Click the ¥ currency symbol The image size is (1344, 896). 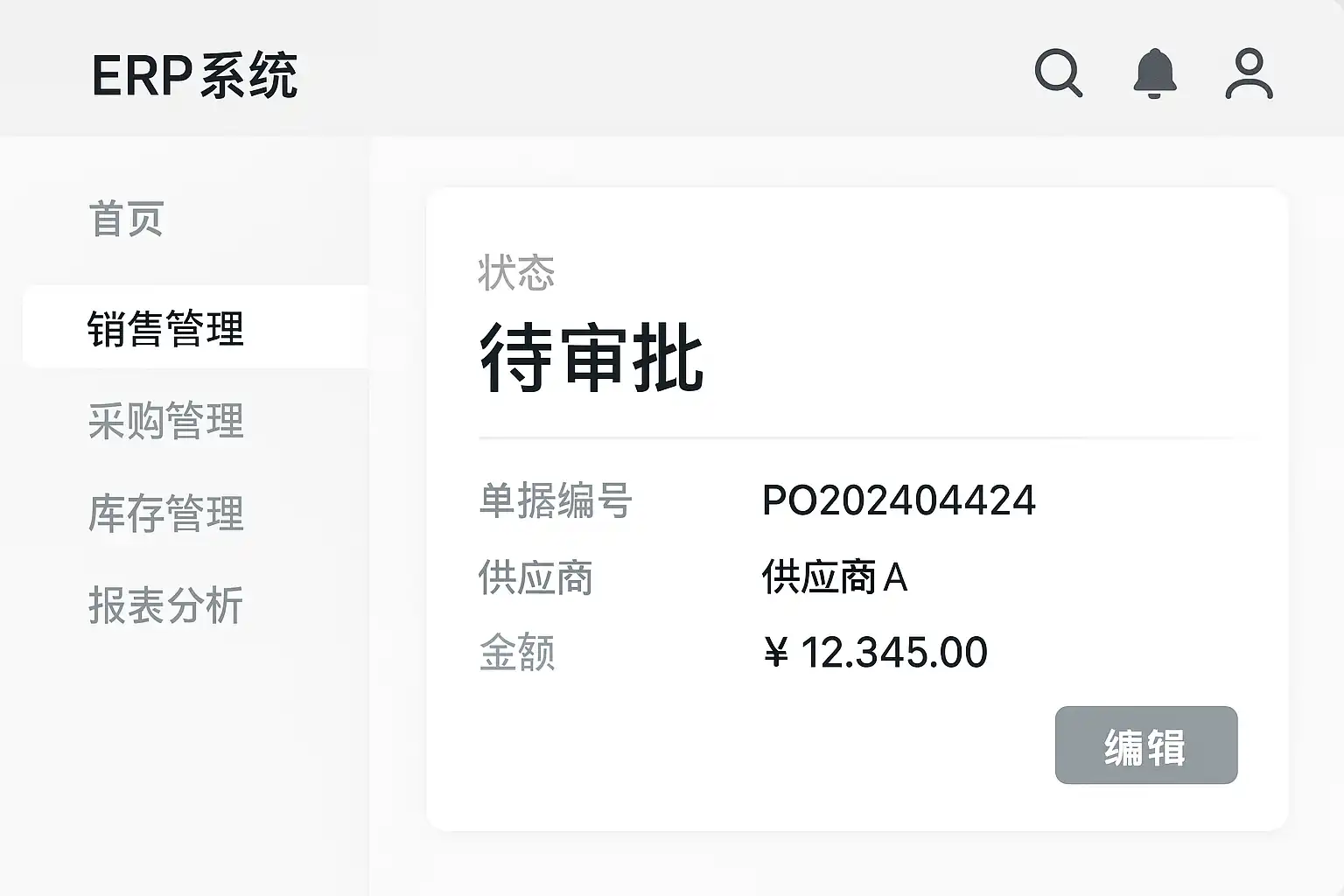[775, 653]
